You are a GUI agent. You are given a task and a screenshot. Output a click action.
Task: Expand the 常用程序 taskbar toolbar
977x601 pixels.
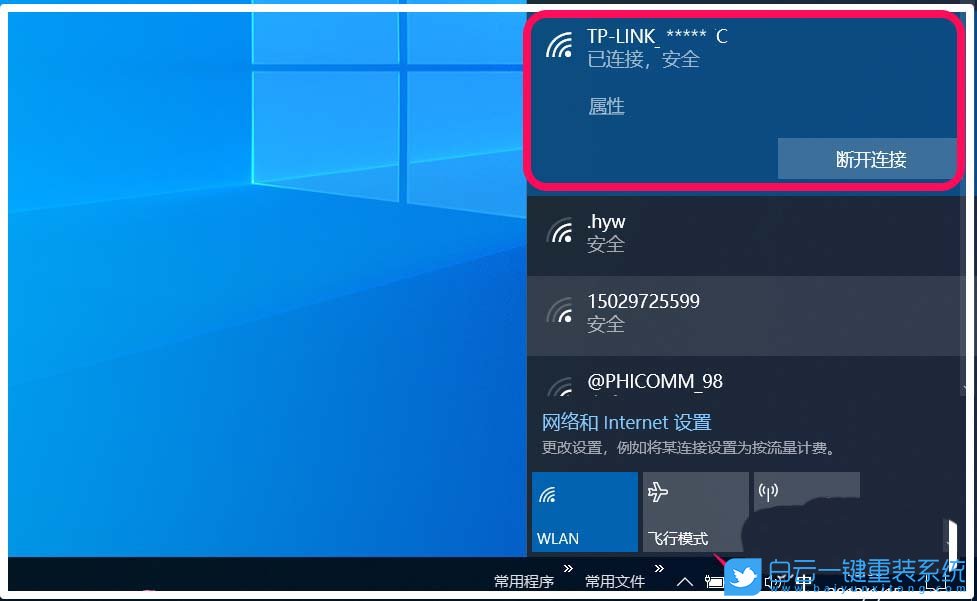[x=567, y=571]
